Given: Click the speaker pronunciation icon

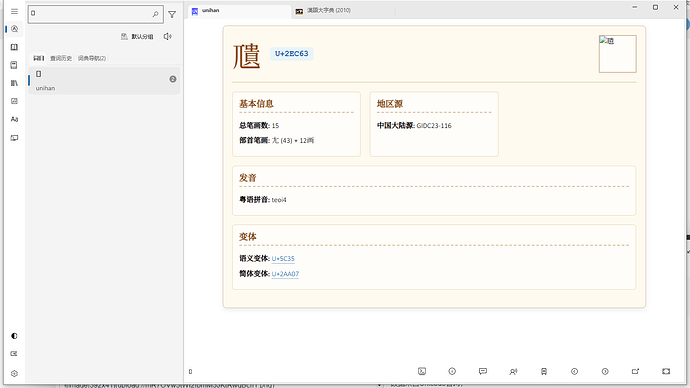Looking at the screenshot, I should tap(168, 37).
